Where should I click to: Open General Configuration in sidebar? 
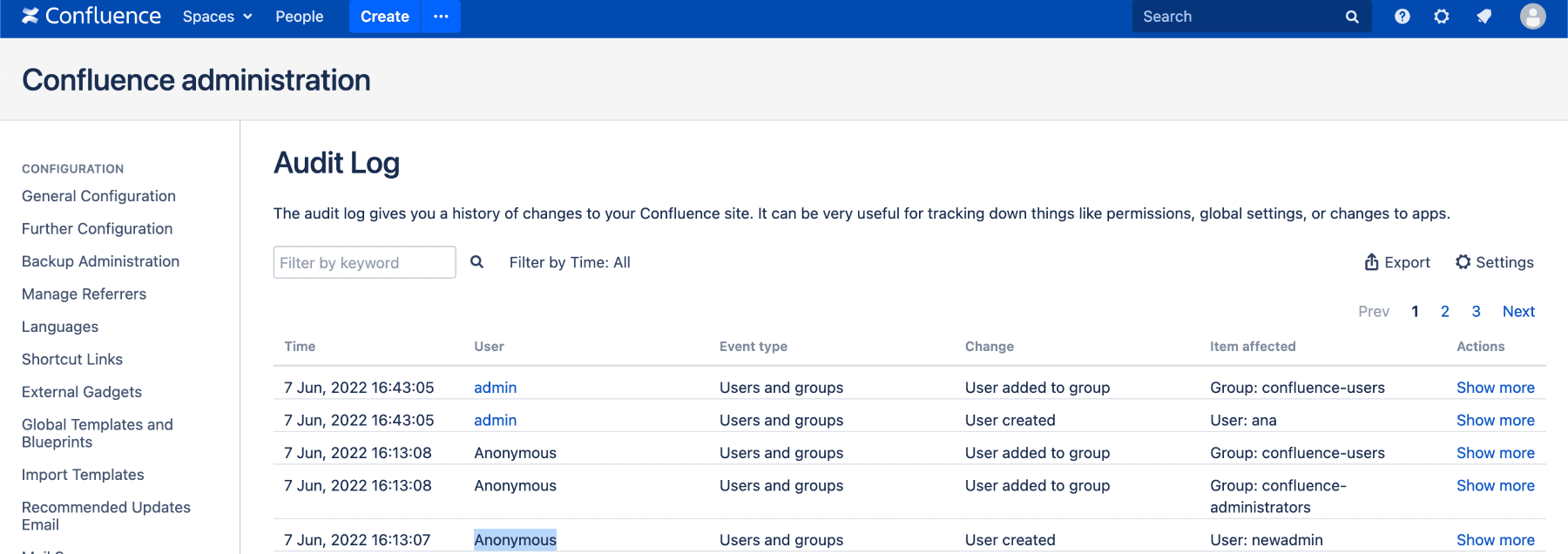click(x=98, y=196)
